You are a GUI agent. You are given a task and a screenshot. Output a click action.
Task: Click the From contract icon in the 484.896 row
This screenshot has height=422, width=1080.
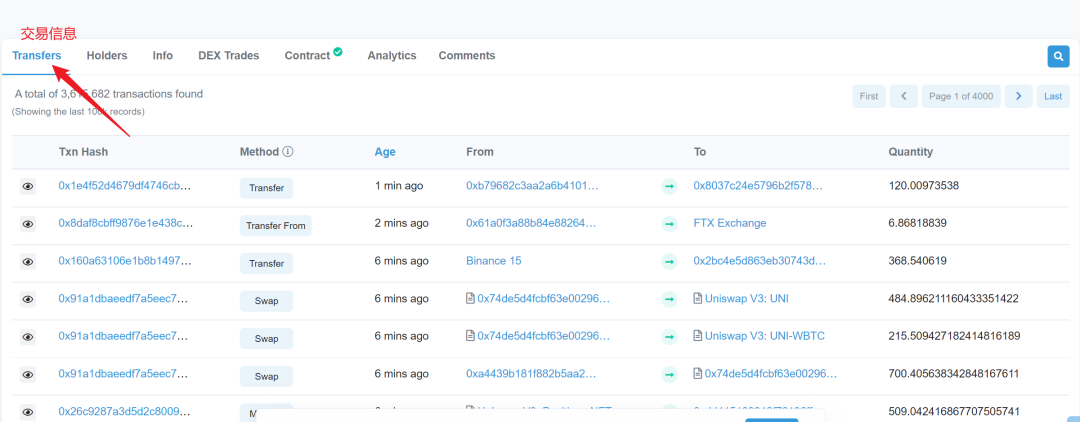pos(470,299)
